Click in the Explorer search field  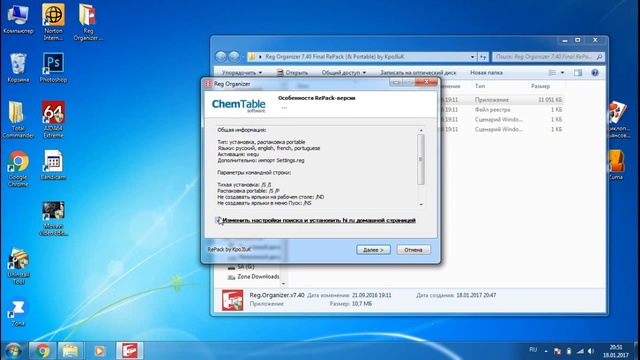tap(548, 57)
